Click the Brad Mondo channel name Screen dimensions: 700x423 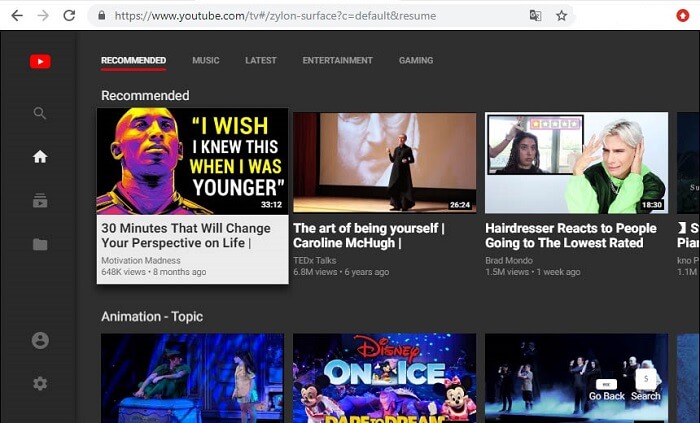tap(509, 260)
